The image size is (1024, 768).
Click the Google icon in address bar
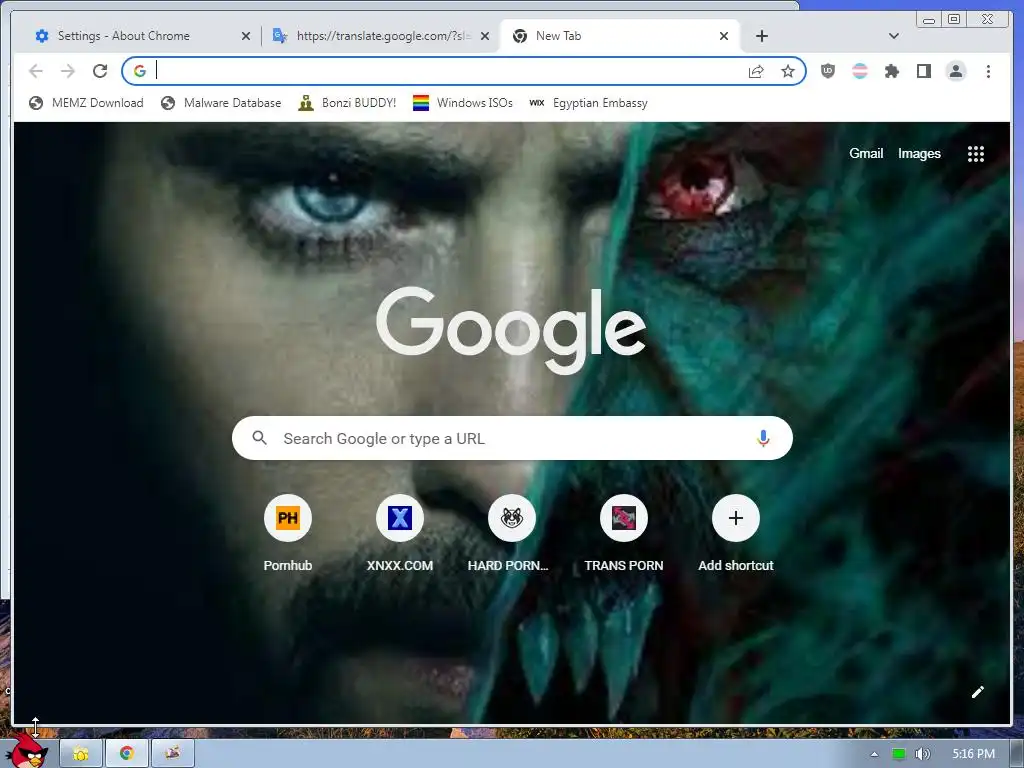(x=140, y=71)
